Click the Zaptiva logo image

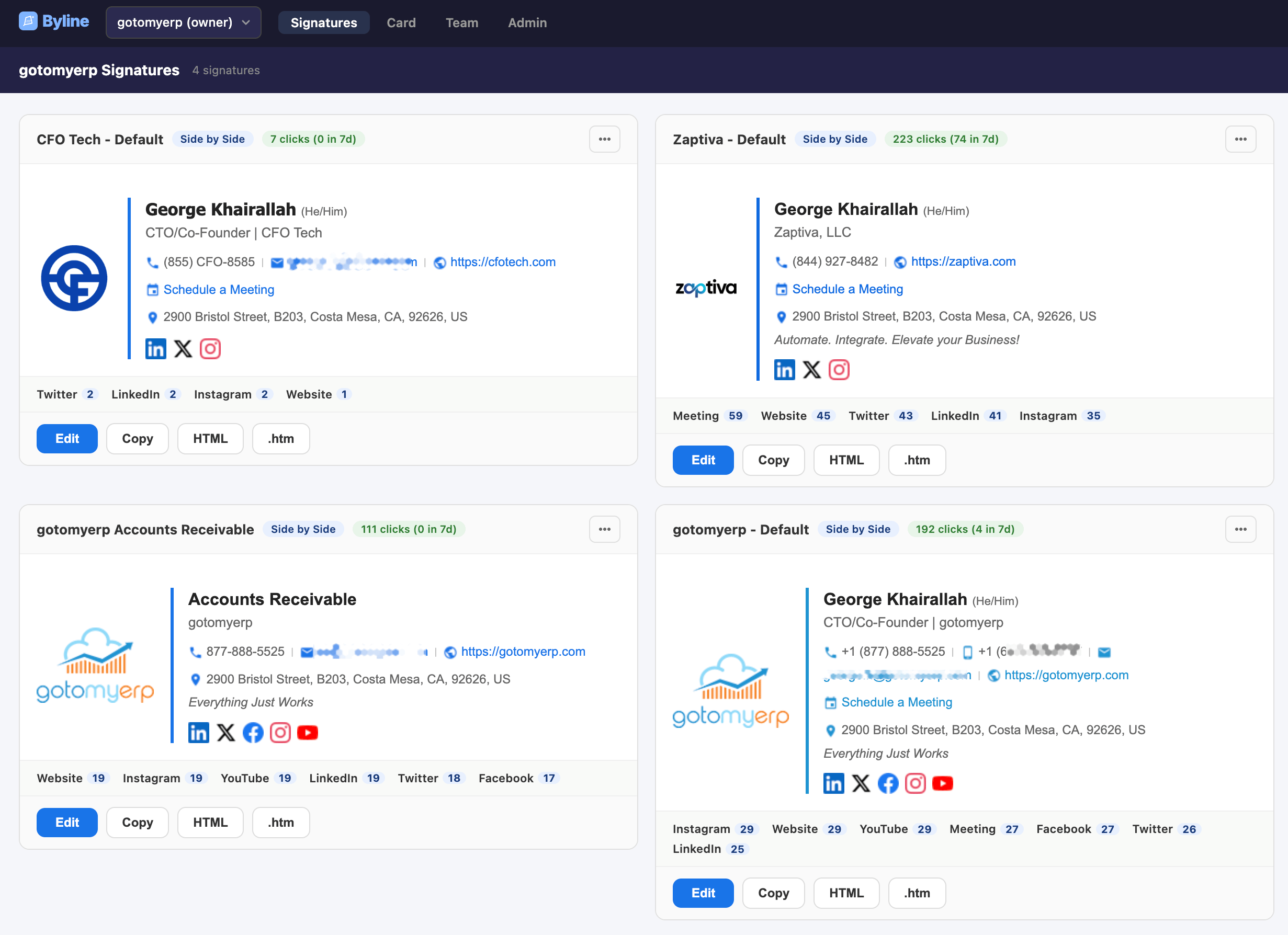click(x=706, y=288)
